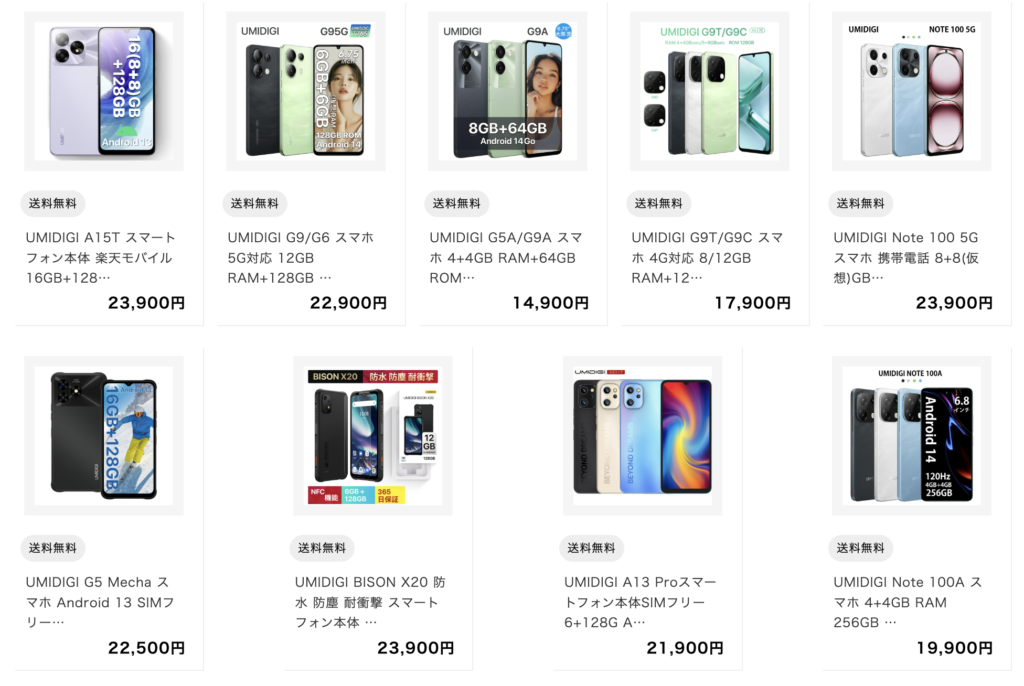Open the UMIDIGI G9A product image

(507, 91)
